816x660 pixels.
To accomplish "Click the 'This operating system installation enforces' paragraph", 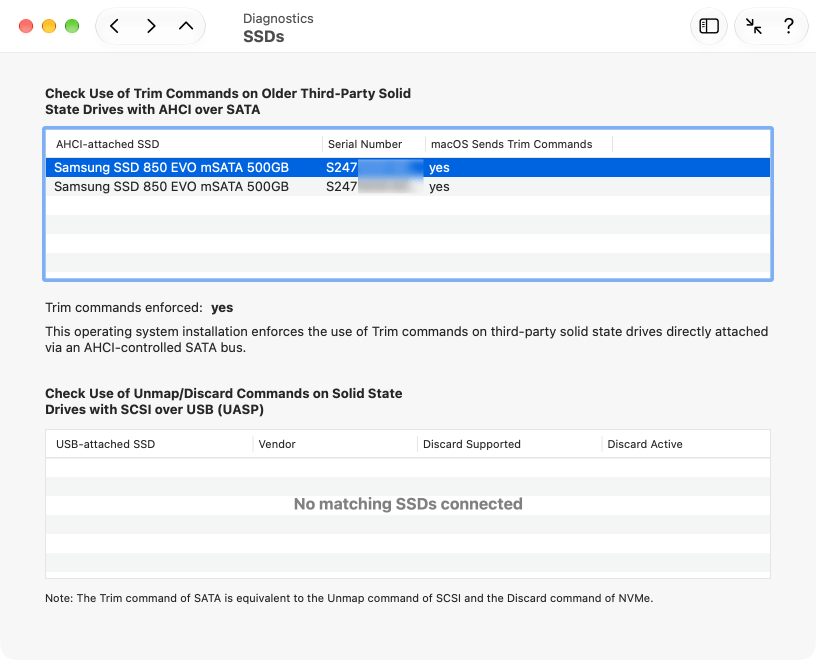I will (x=406, y=339).
